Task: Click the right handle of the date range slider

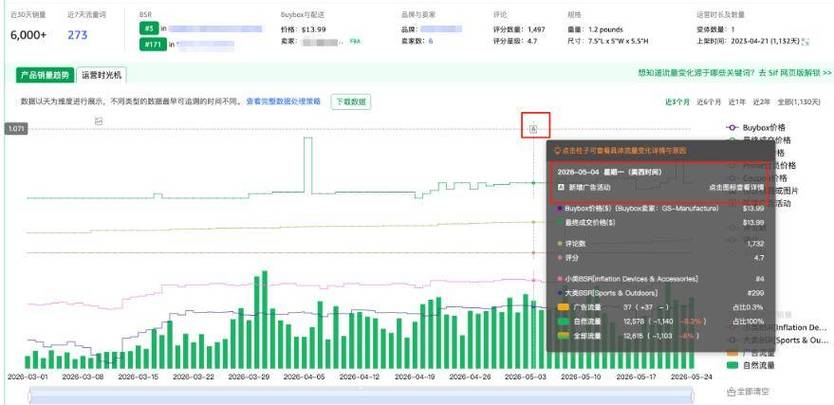Action: pos(693,396)
